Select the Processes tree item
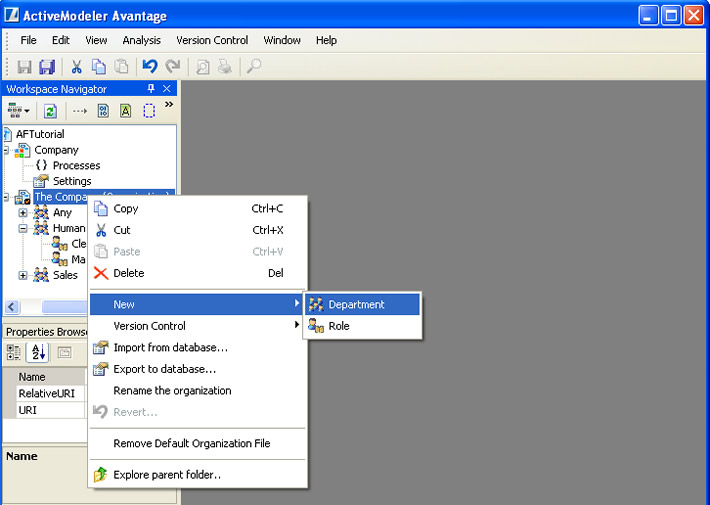The width and height of the screenshot is (710, 505). click(76, 165)
